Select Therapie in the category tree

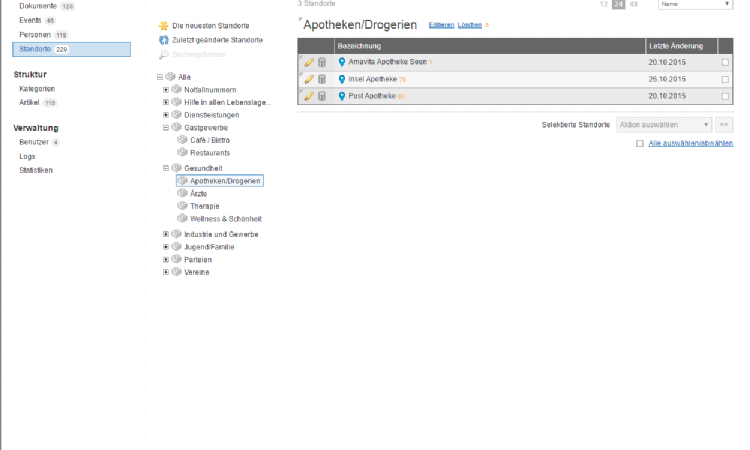tap(205, 205)
